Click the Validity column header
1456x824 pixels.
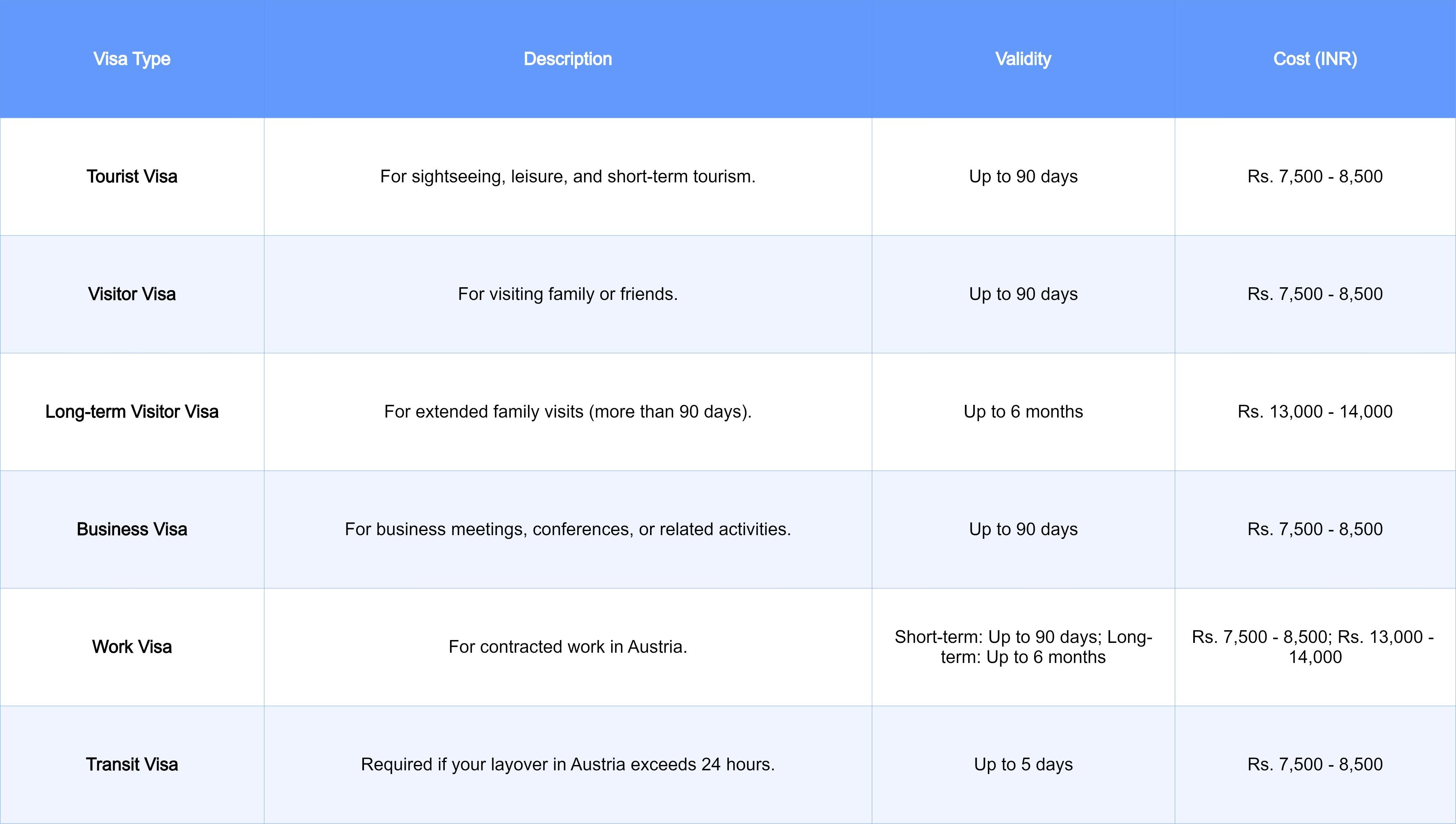(1023, 59)
